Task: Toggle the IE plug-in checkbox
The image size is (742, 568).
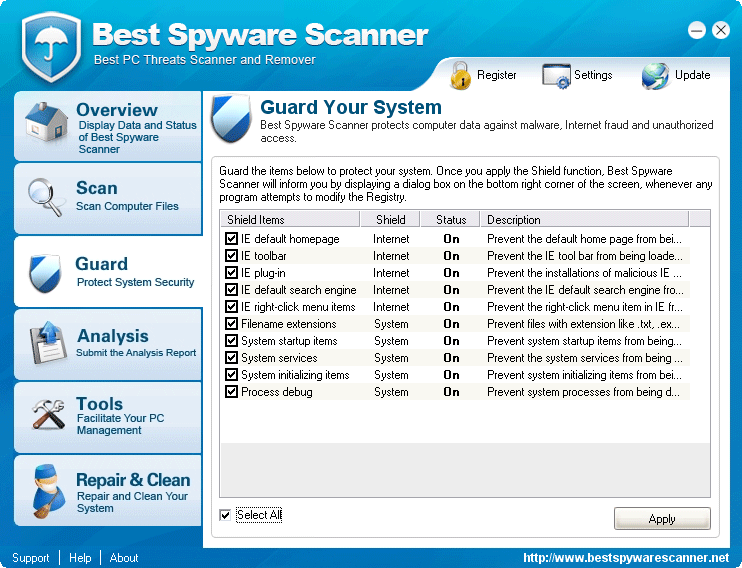Action: pos(231,273)
